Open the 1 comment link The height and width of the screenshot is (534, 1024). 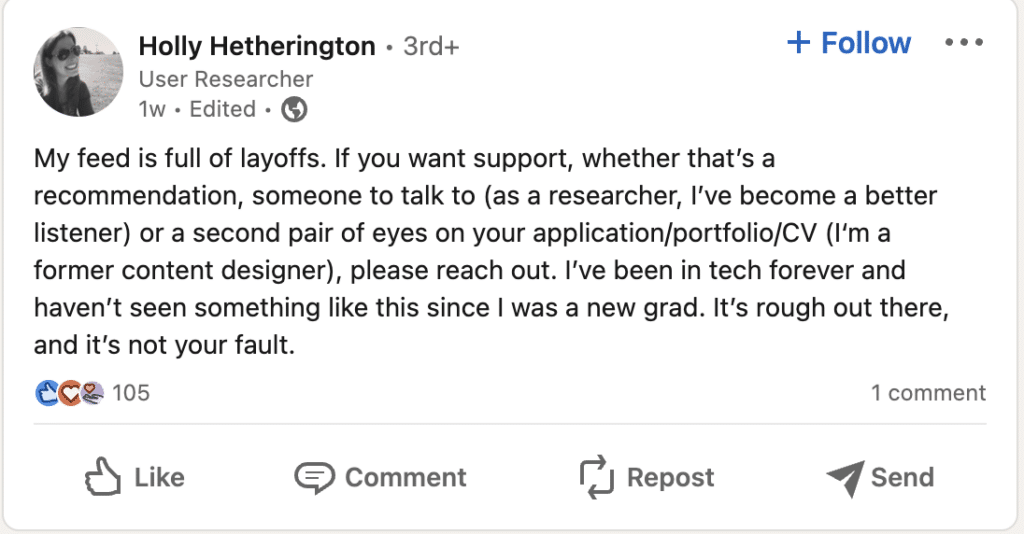tap(928, 393)
